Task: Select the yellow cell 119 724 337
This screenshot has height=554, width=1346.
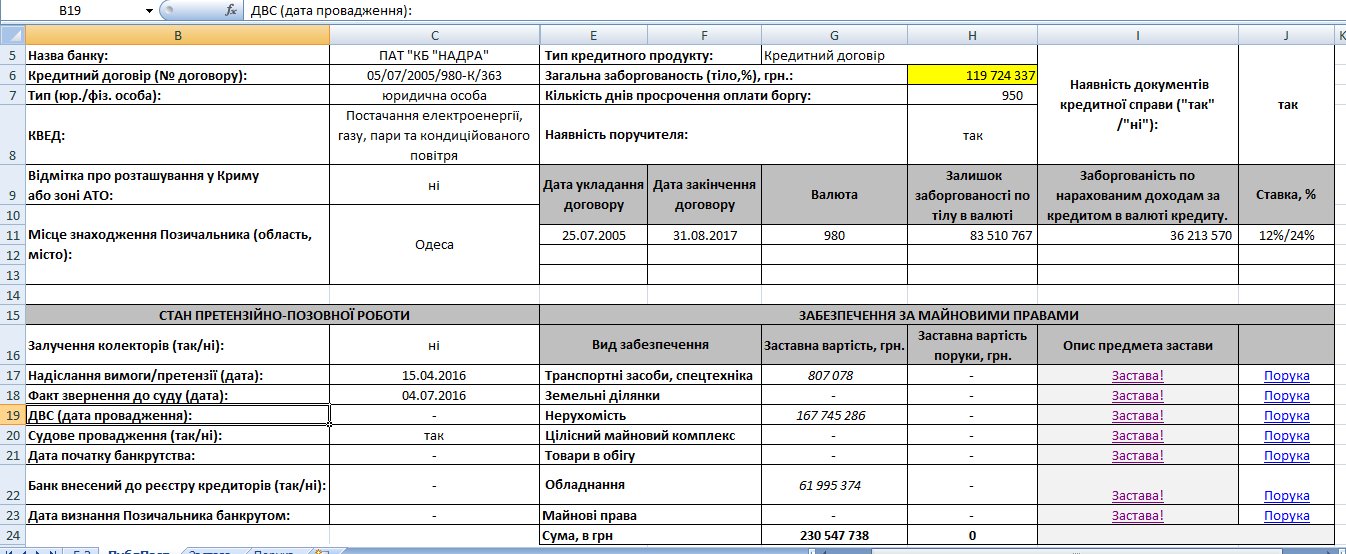Action: [x=972, y=75]
